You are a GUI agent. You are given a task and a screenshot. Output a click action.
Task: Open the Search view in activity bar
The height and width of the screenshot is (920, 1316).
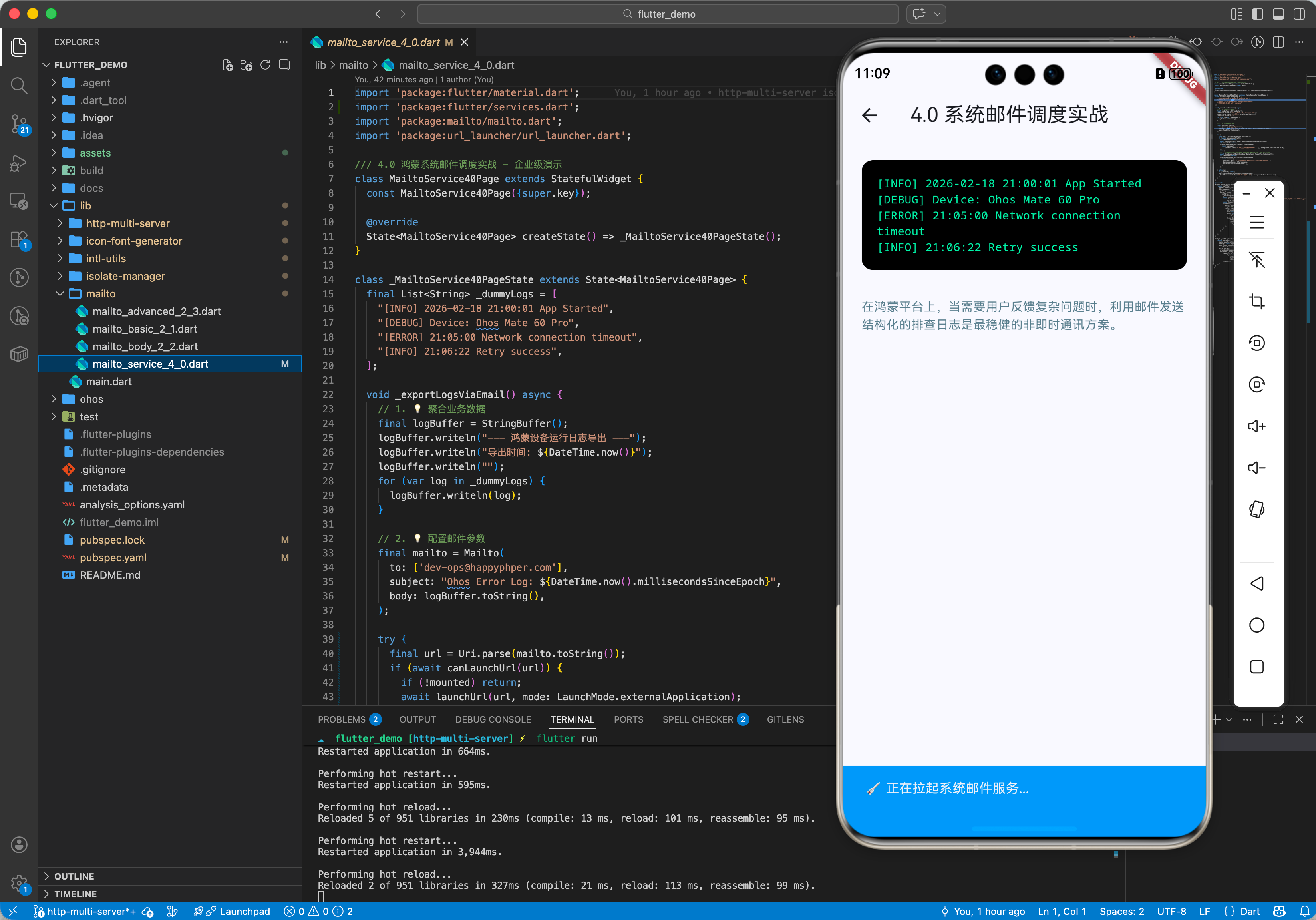click(x=19, y=86)
